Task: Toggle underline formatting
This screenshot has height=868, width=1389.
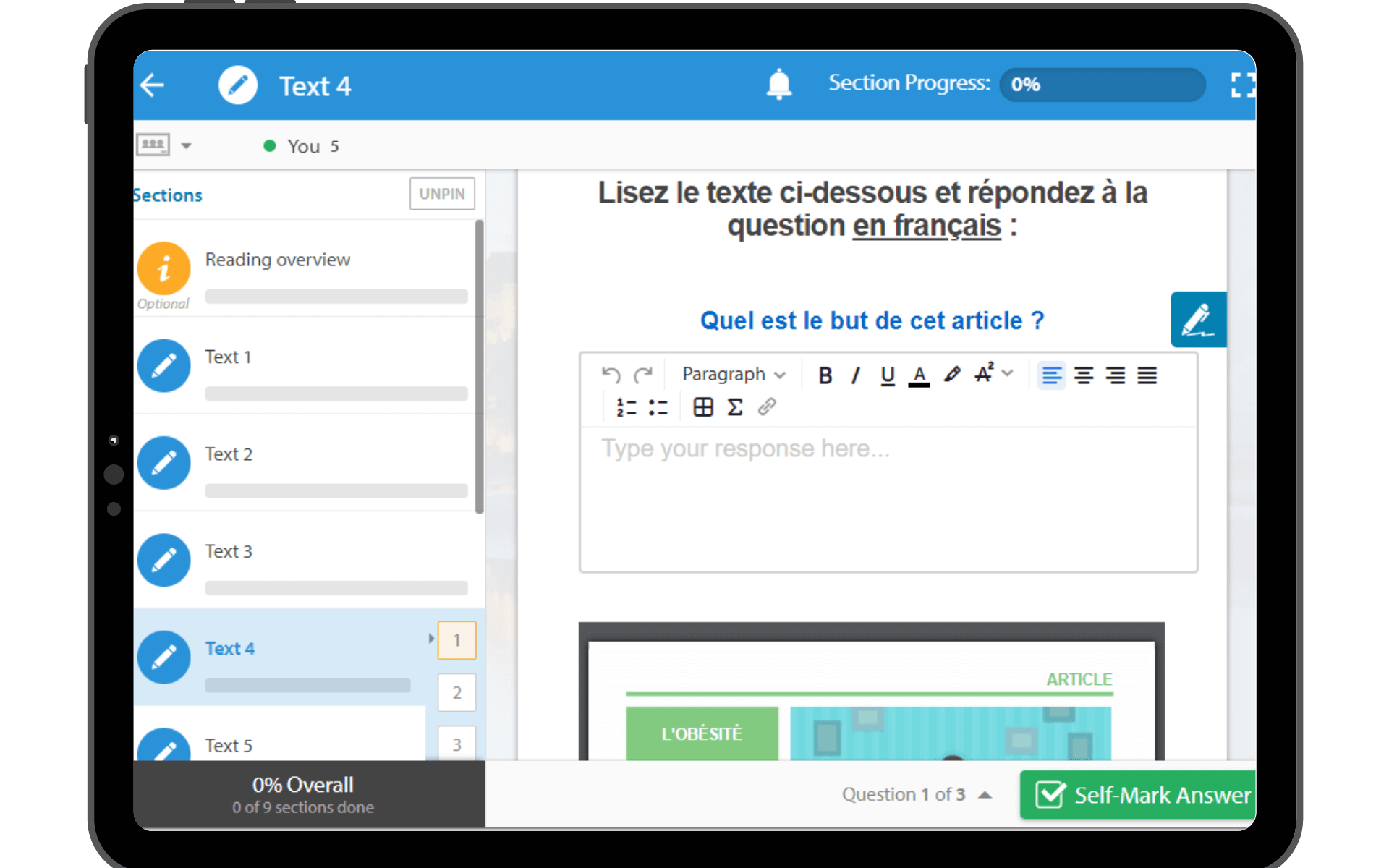Action: pos(887,375)
